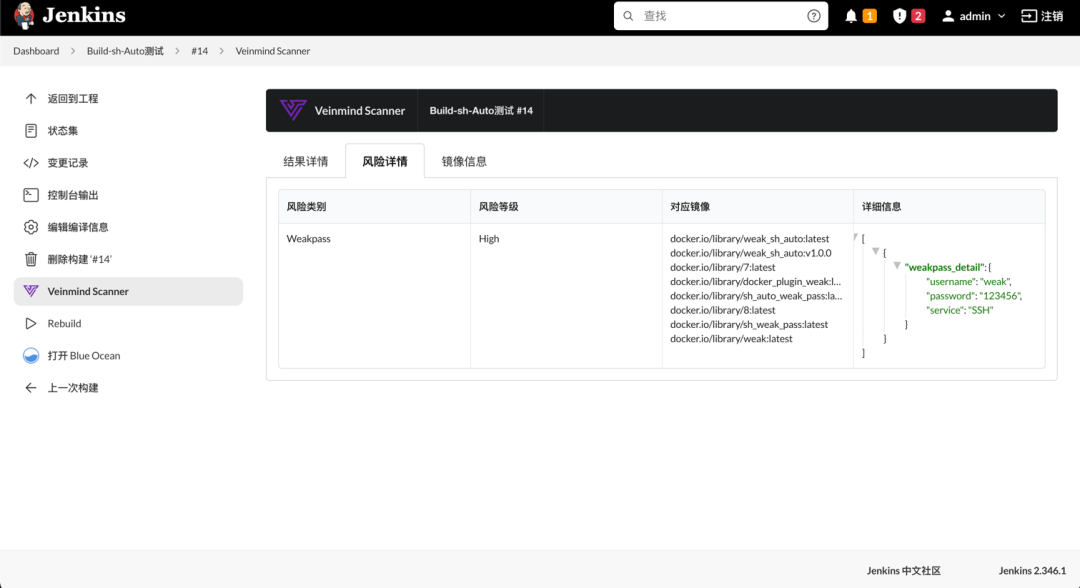Click the Jenkins 中文社区 footer link
Screen dimensions: 1080x588
coord(903,570)
